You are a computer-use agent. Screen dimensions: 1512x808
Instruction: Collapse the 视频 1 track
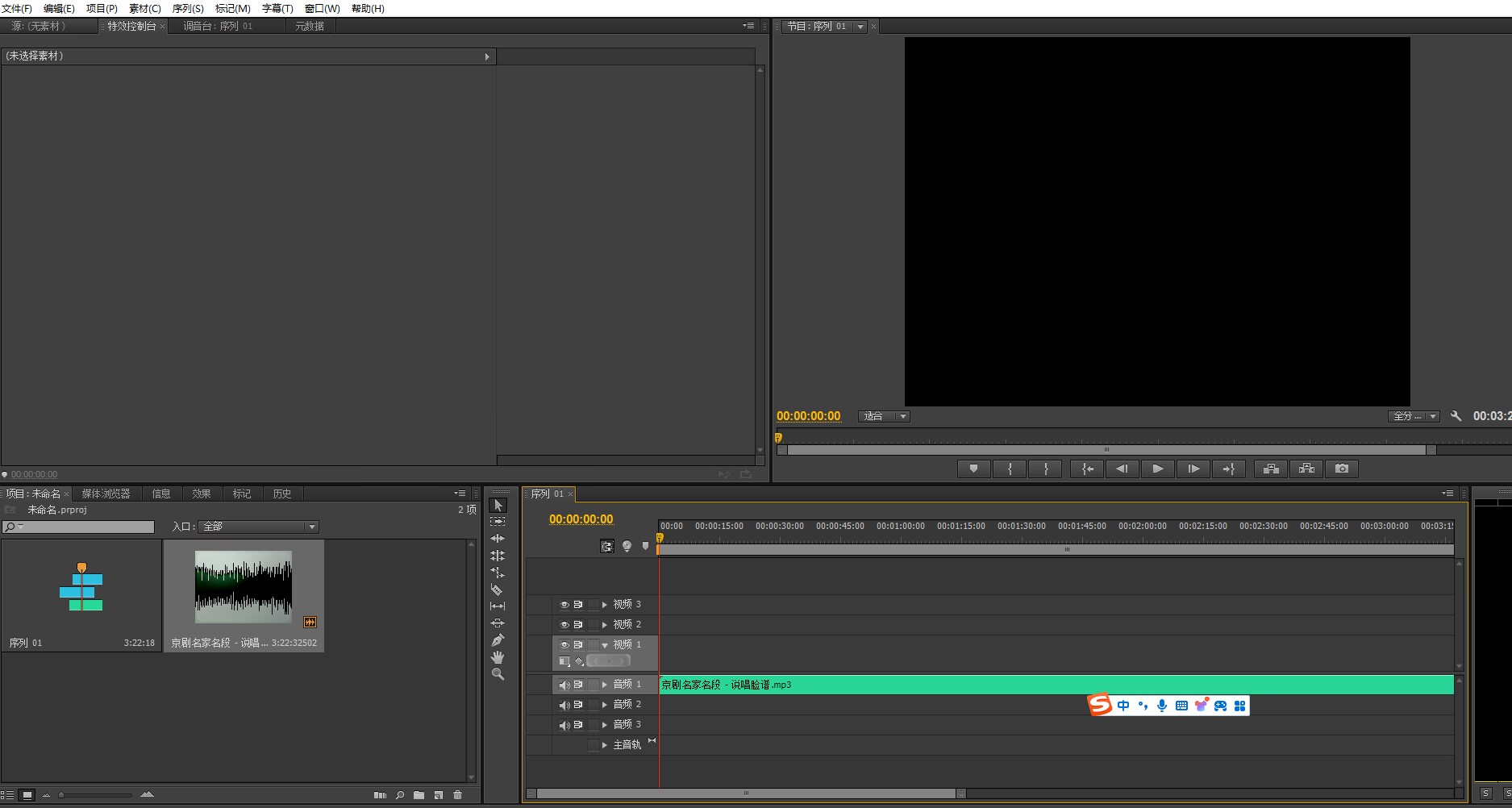[x=605, y=645]
